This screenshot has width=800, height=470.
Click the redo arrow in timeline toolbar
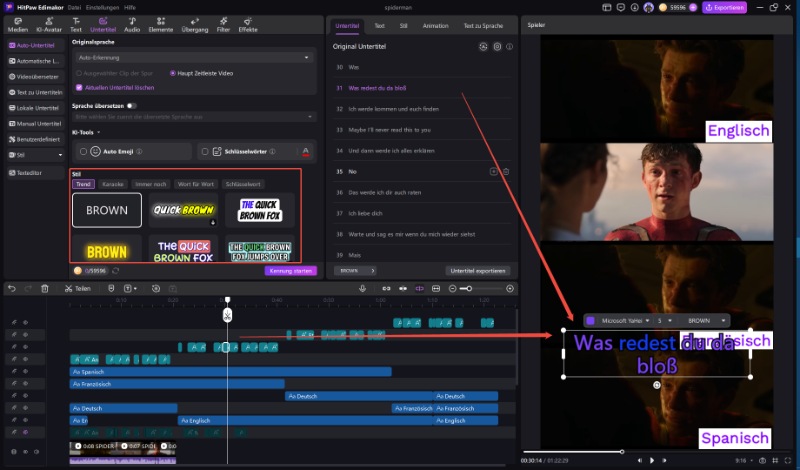[x=28, y=288]
